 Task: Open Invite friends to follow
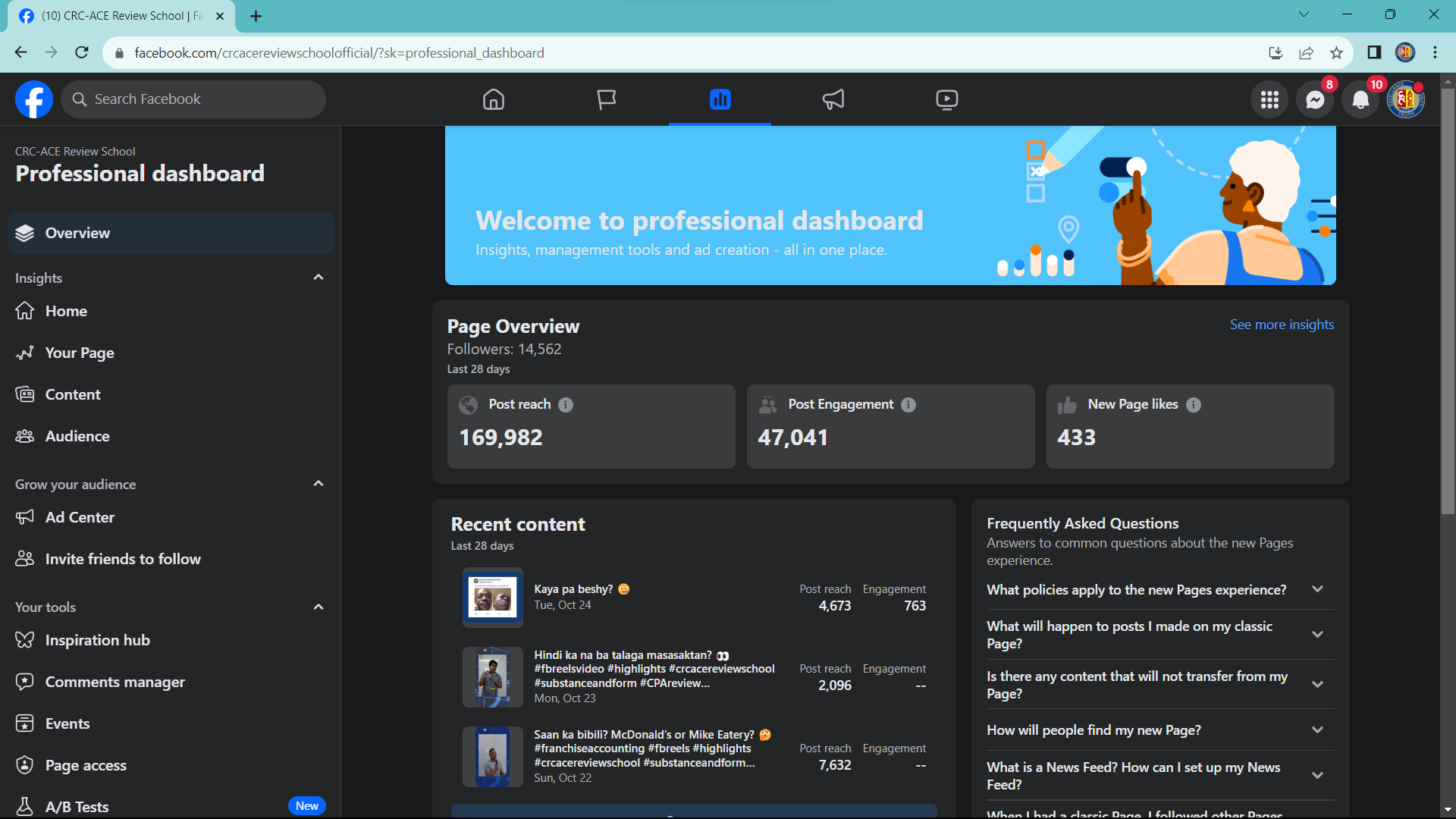123,559
